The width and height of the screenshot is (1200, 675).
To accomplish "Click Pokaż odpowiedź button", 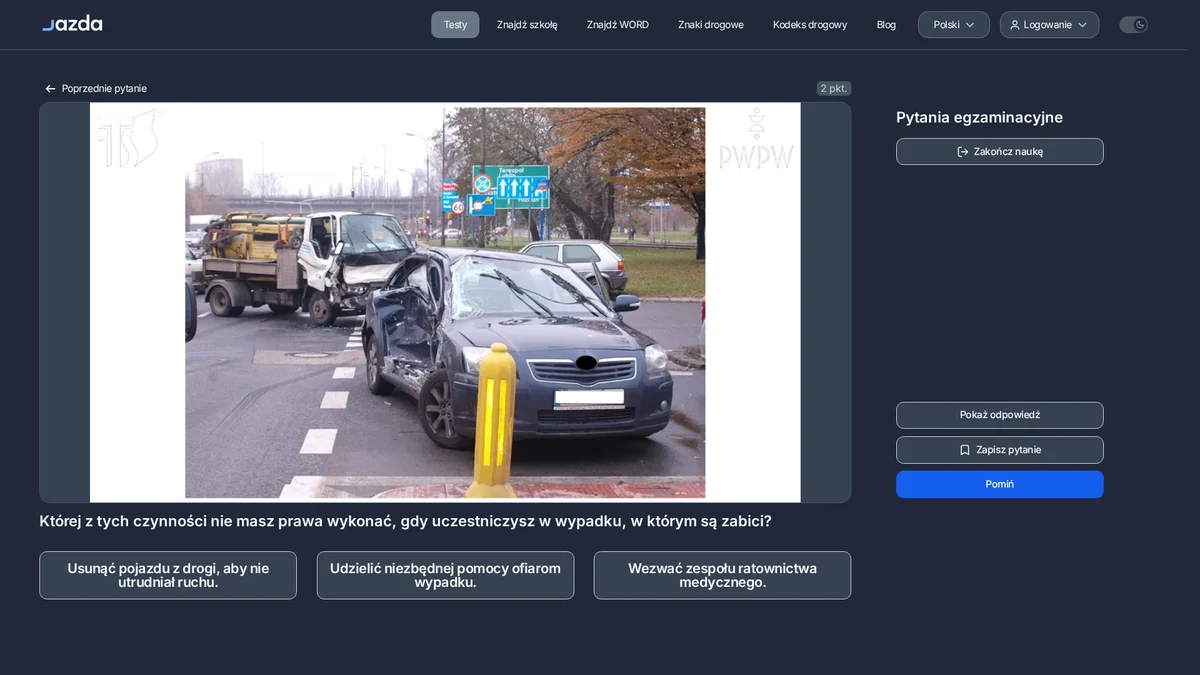I will (1000, 415).
